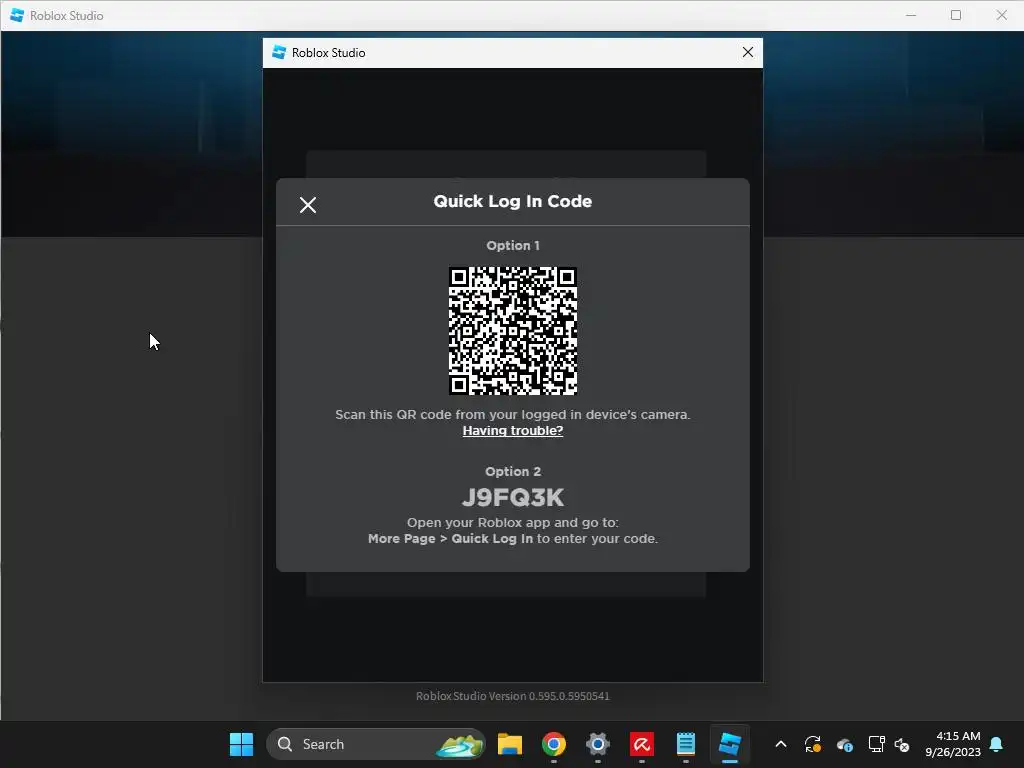Open the network display tray icon
The height and width of the screenshot is (768, 1024).
tap(876, 744)
